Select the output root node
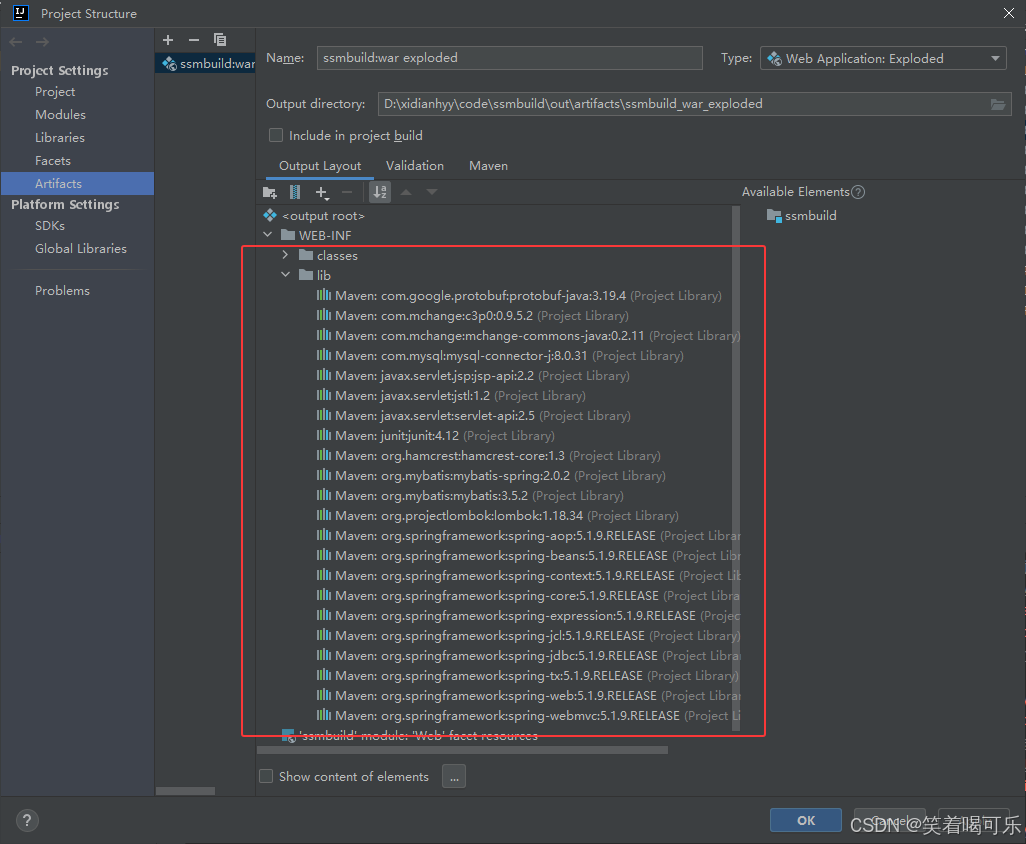 [x=314, y=216]
